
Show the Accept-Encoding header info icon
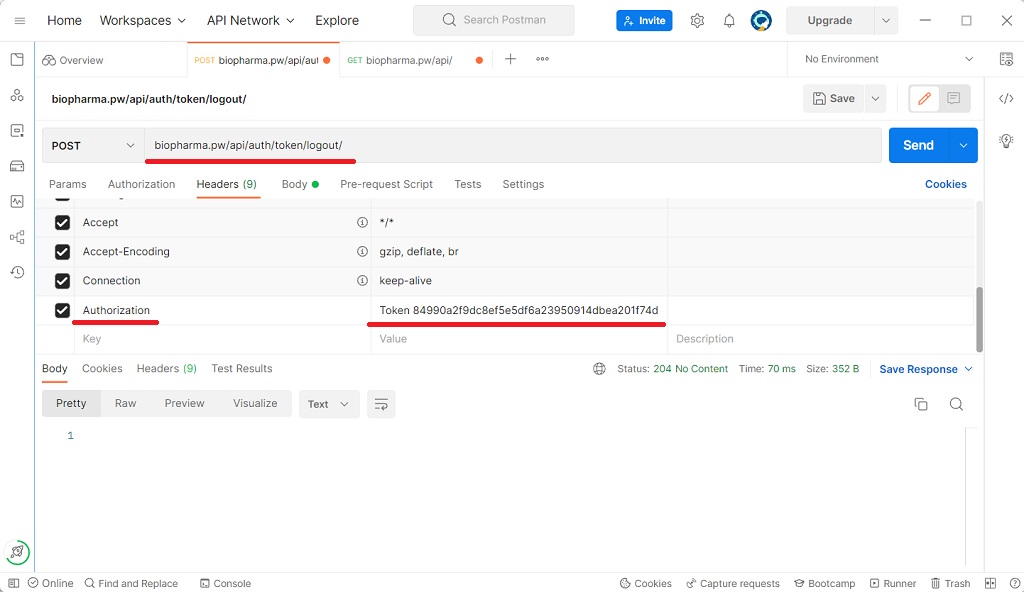click(x=362, y=252)
